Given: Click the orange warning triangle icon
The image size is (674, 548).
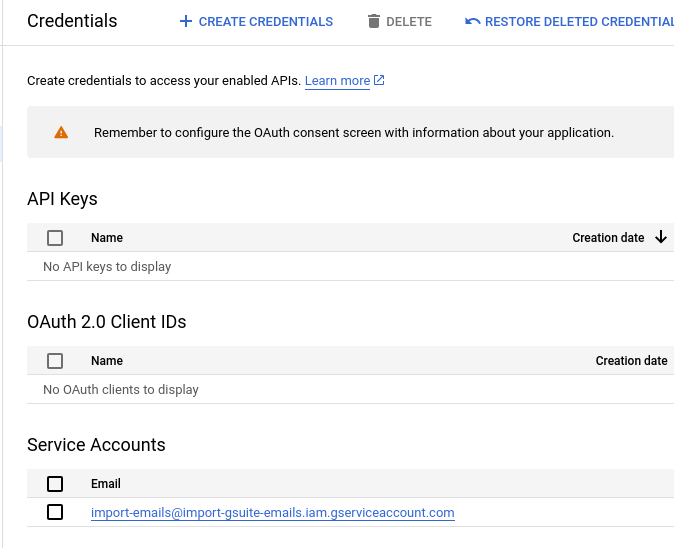Looking at the screenshot, I should tap(61, 132).
